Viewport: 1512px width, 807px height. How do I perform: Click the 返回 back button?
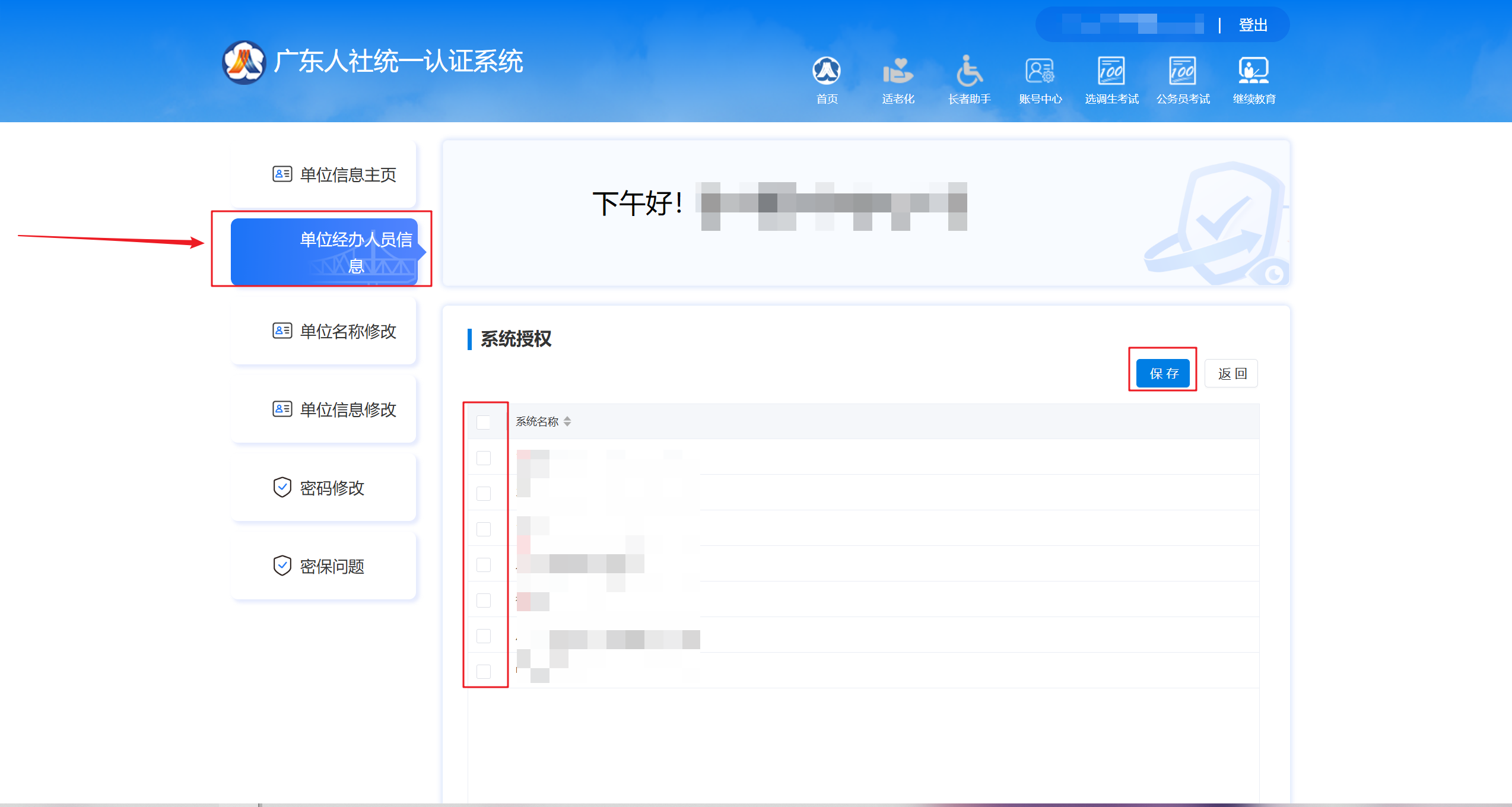(x=1231, y=373)
